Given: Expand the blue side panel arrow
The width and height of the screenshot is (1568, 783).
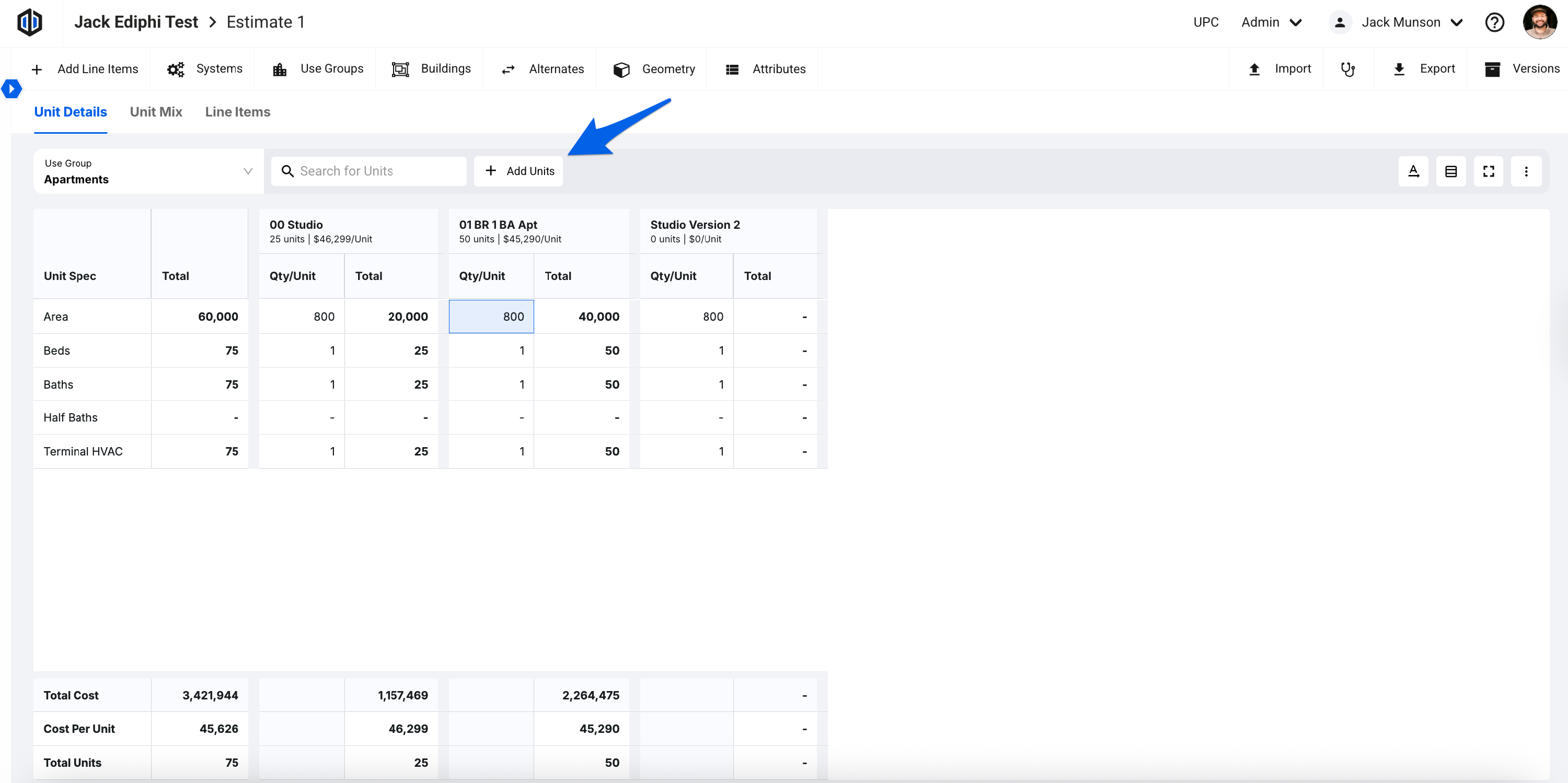Looking at the screenshot, I should [11, 89].
